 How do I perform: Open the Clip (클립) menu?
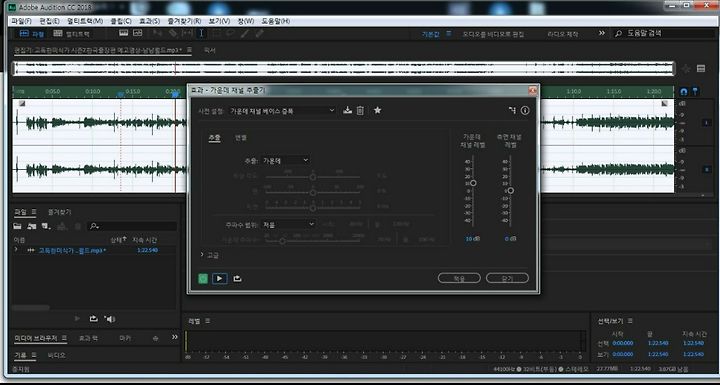[121, 21]
